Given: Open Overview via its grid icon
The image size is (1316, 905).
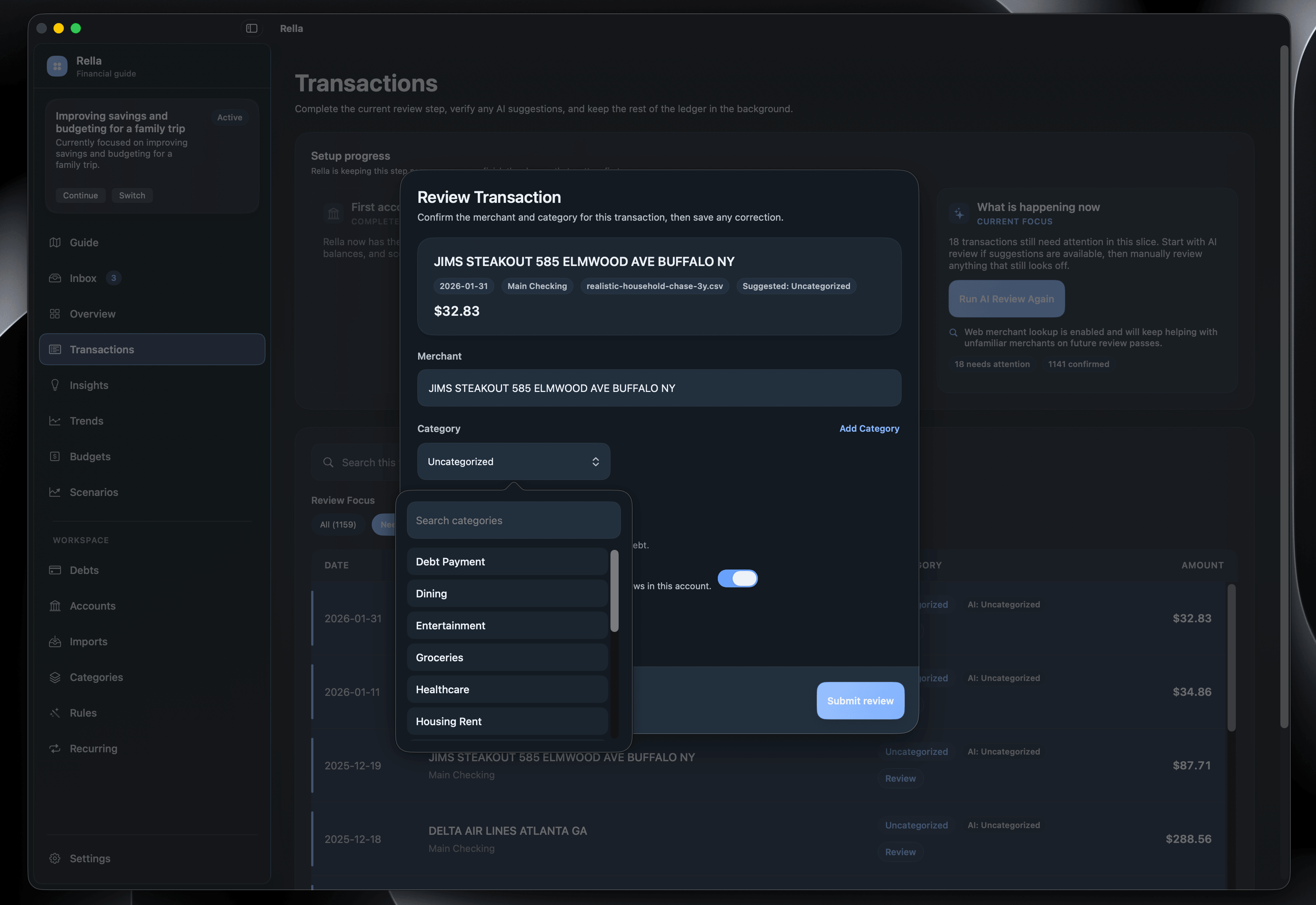Looking at the screenshot, I should [55, 314].
